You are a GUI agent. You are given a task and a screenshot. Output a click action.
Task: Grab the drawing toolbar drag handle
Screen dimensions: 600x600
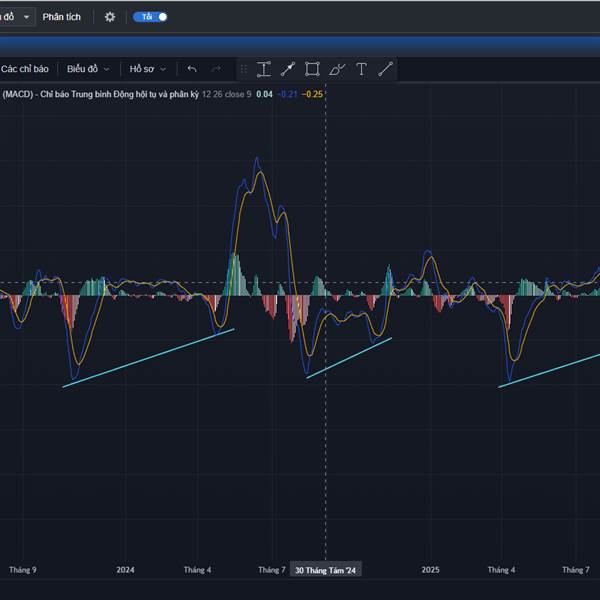(243, 69)
